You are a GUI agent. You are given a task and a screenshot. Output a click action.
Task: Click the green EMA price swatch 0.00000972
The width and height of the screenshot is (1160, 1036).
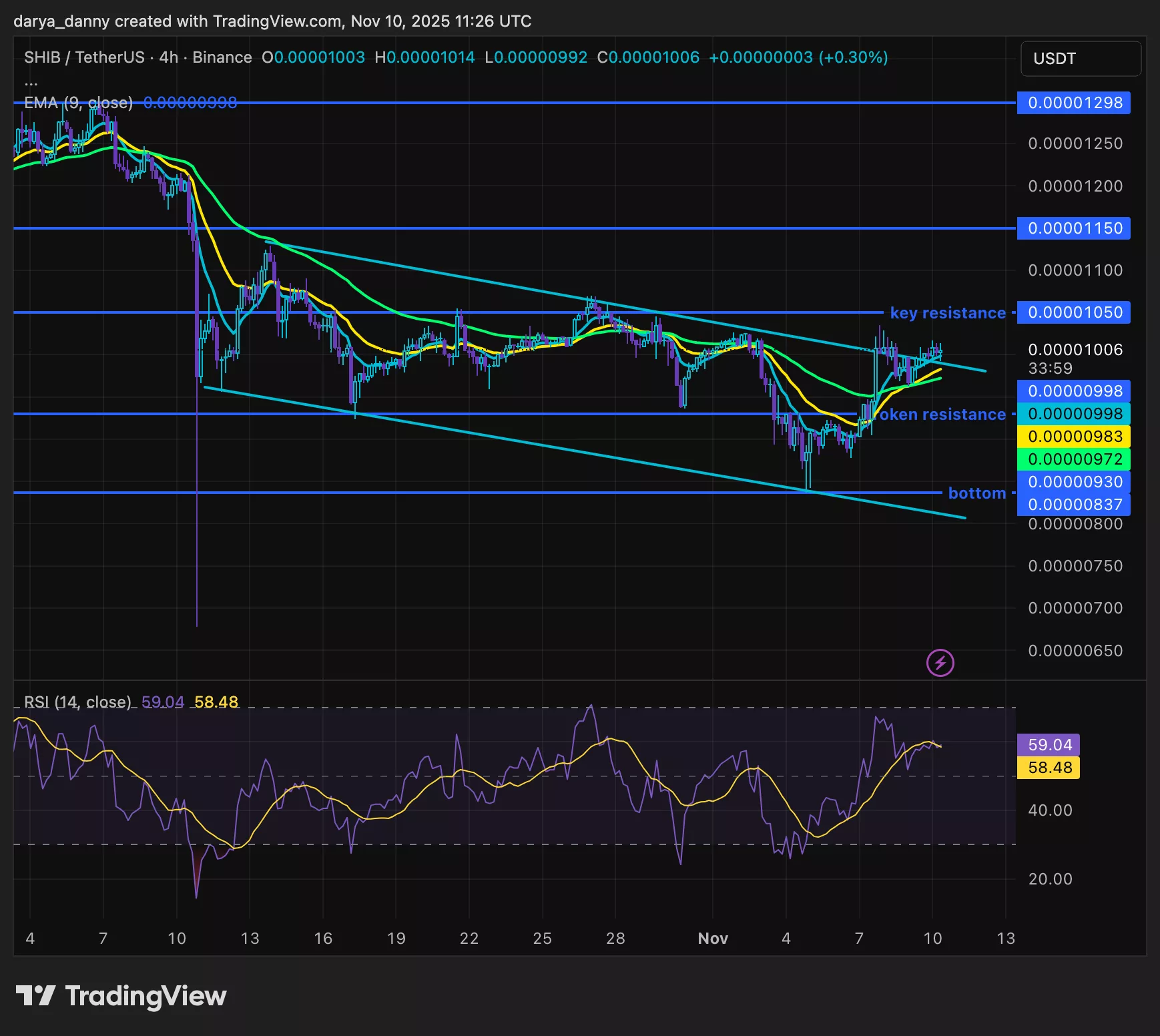[x=1073, y=459]
